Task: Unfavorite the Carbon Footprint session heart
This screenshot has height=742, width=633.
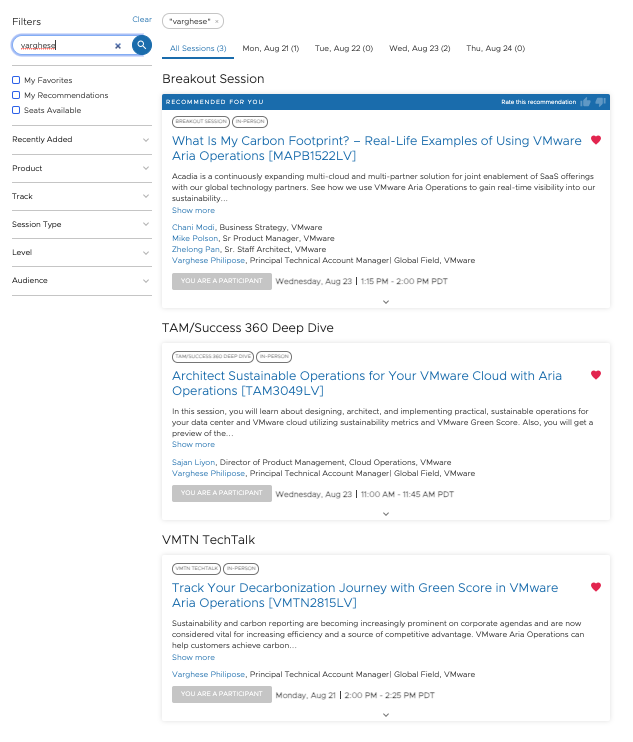Action: click(596, 140)
